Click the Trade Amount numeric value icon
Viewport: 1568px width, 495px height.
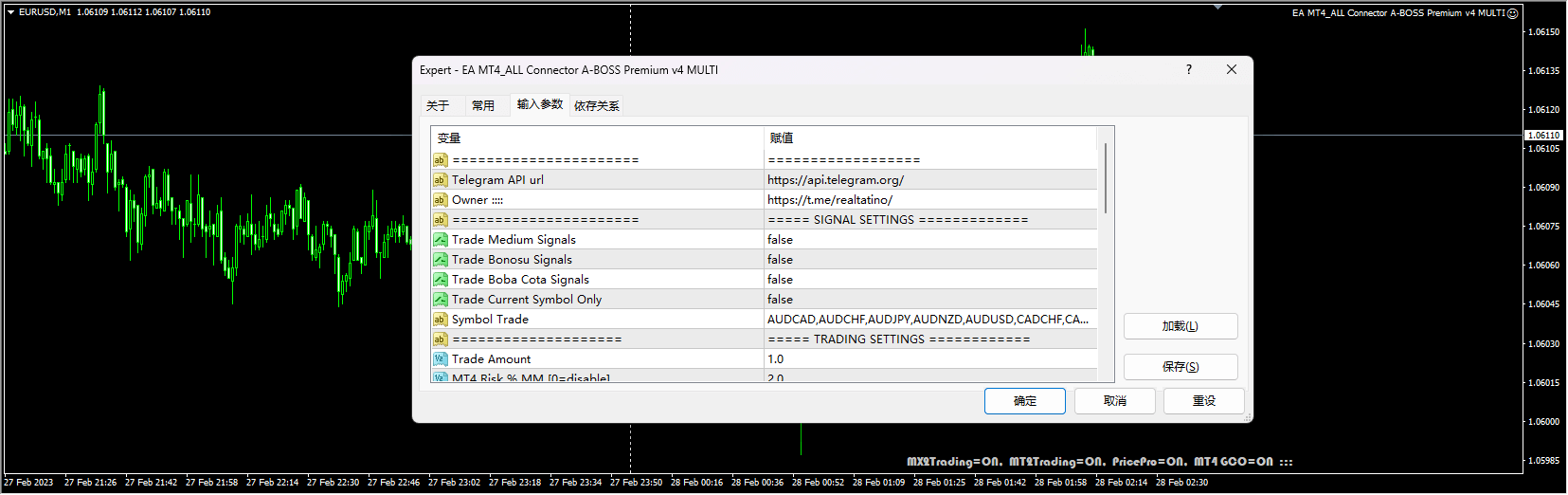point(440,359)
